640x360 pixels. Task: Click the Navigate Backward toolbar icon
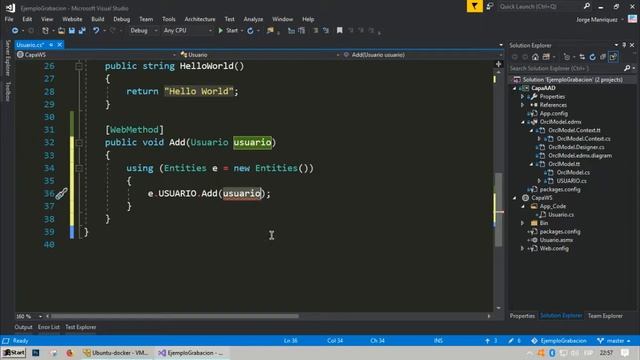click(15, 31)
